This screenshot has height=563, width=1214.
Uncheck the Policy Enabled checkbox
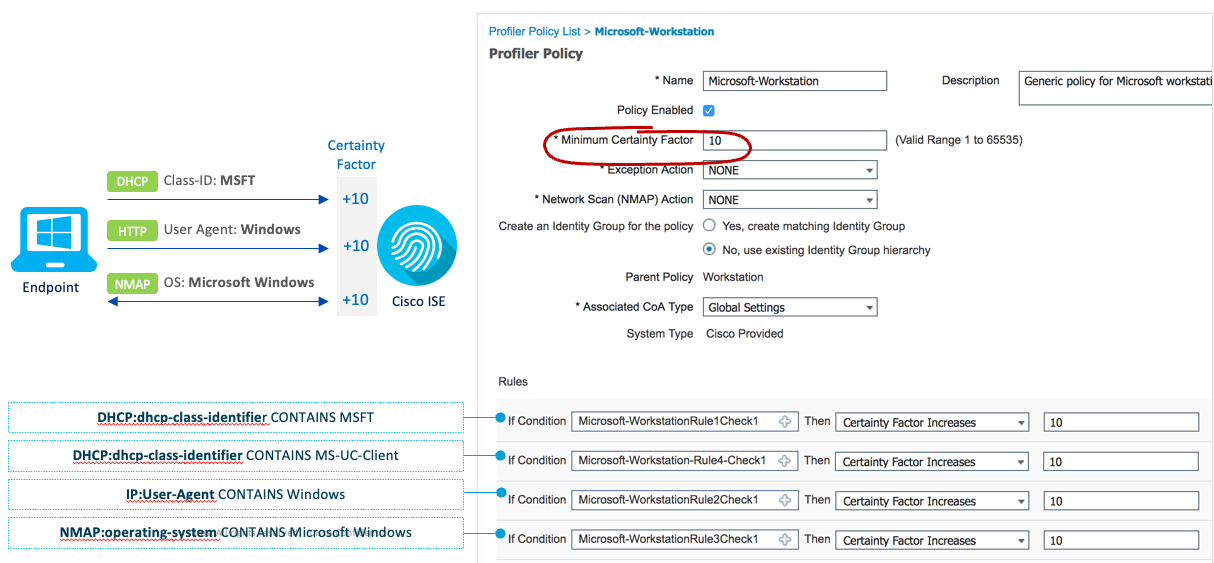709,110
